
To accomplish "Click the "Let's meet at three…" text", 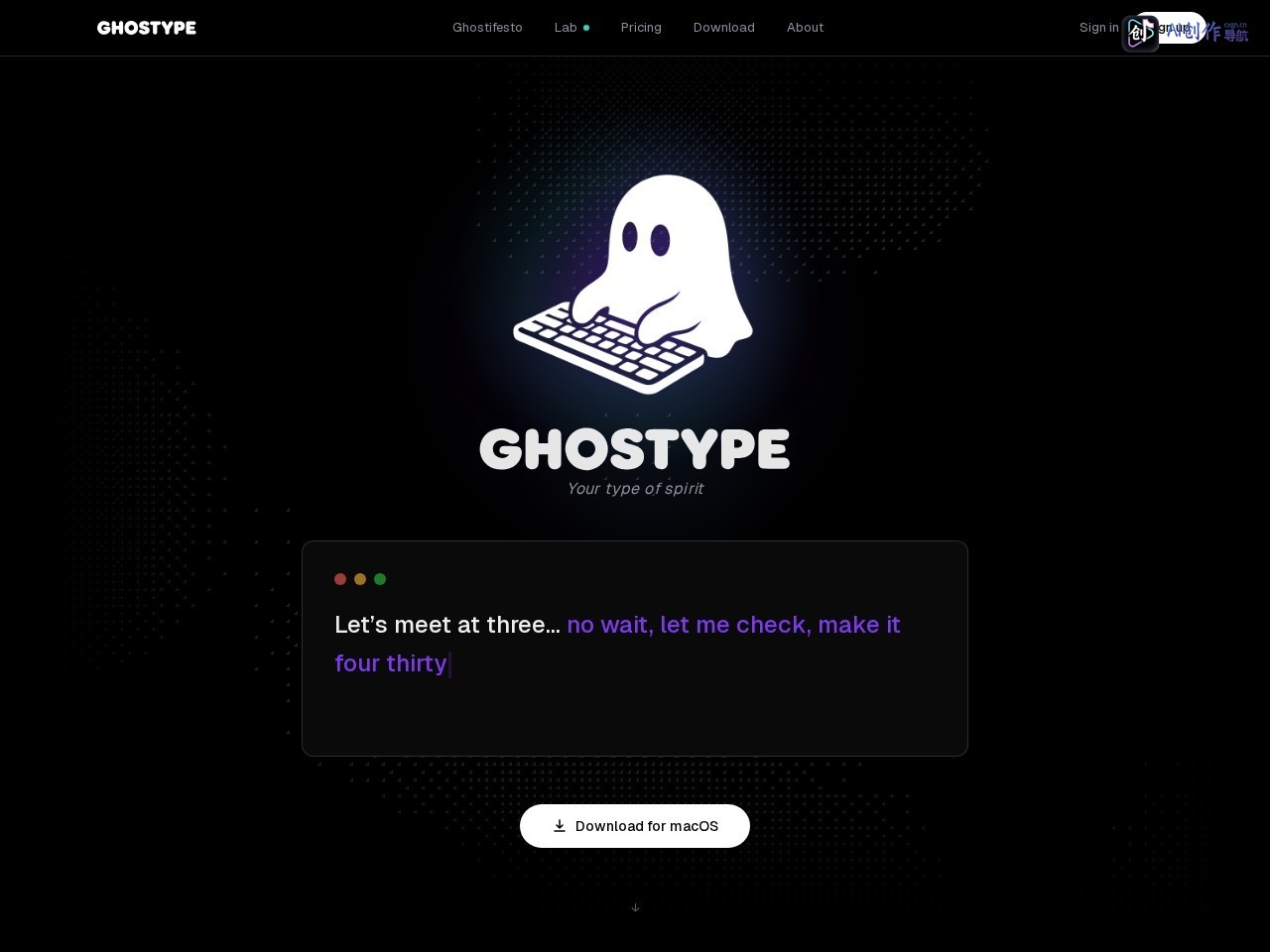I will pyautogui.click(x=447, y=625).
